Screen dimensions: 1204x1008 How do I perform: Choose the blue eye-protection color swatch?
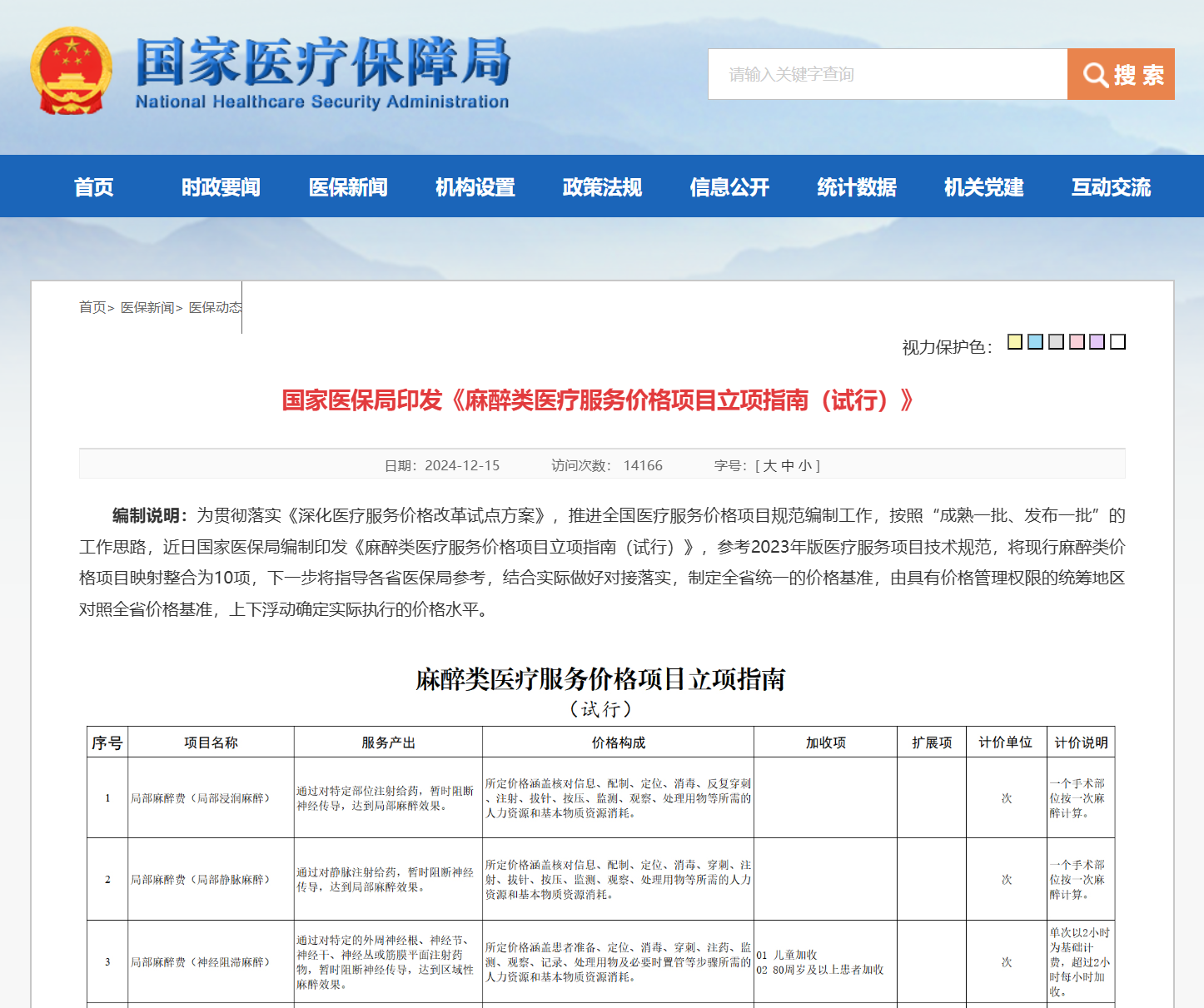click(1035, 342)
